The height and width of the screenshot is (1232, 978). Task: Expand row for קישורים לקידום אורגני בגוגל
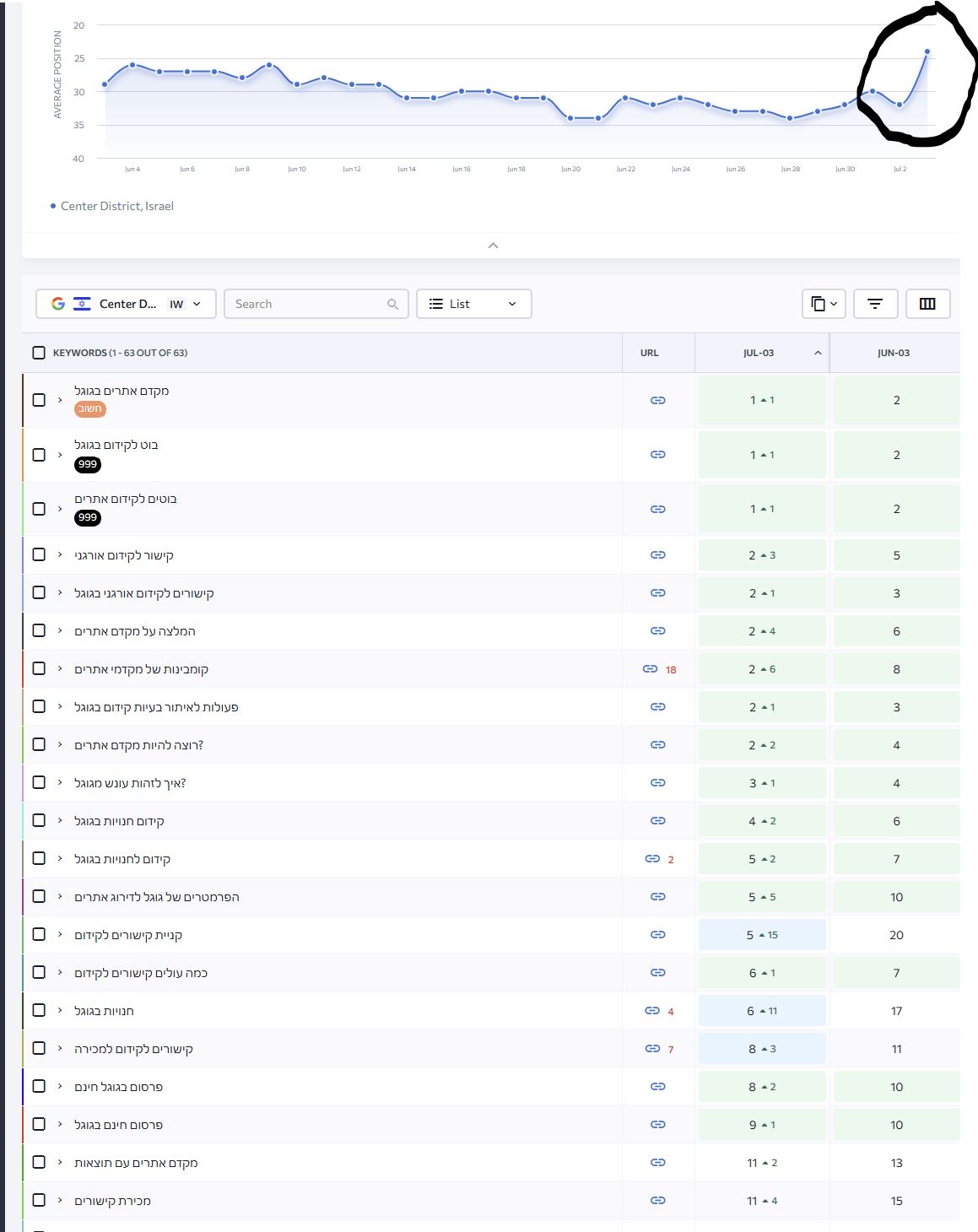click(x=60, y=592)
